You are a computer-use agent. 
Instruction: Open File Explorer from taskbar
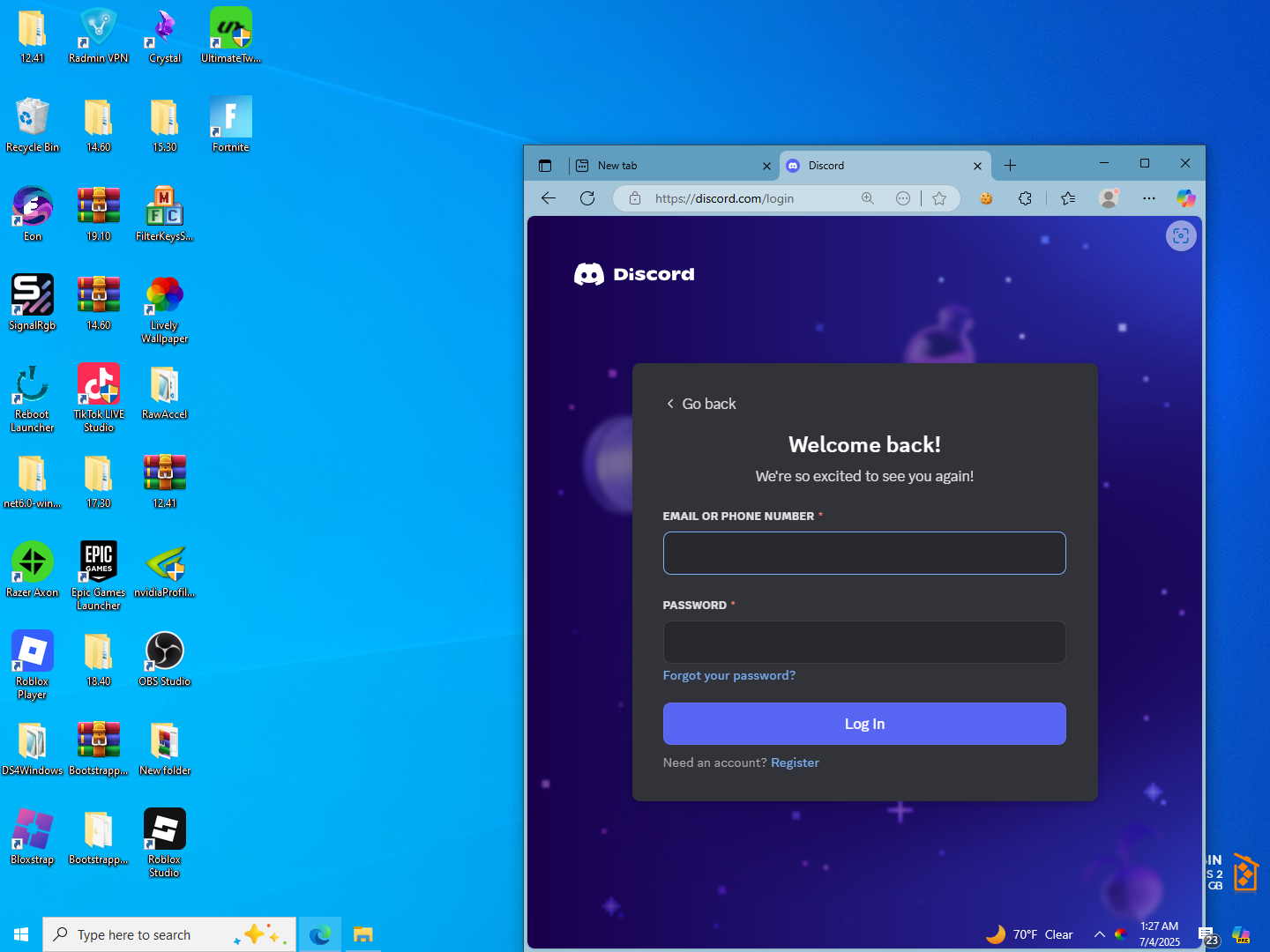point(363,934)
